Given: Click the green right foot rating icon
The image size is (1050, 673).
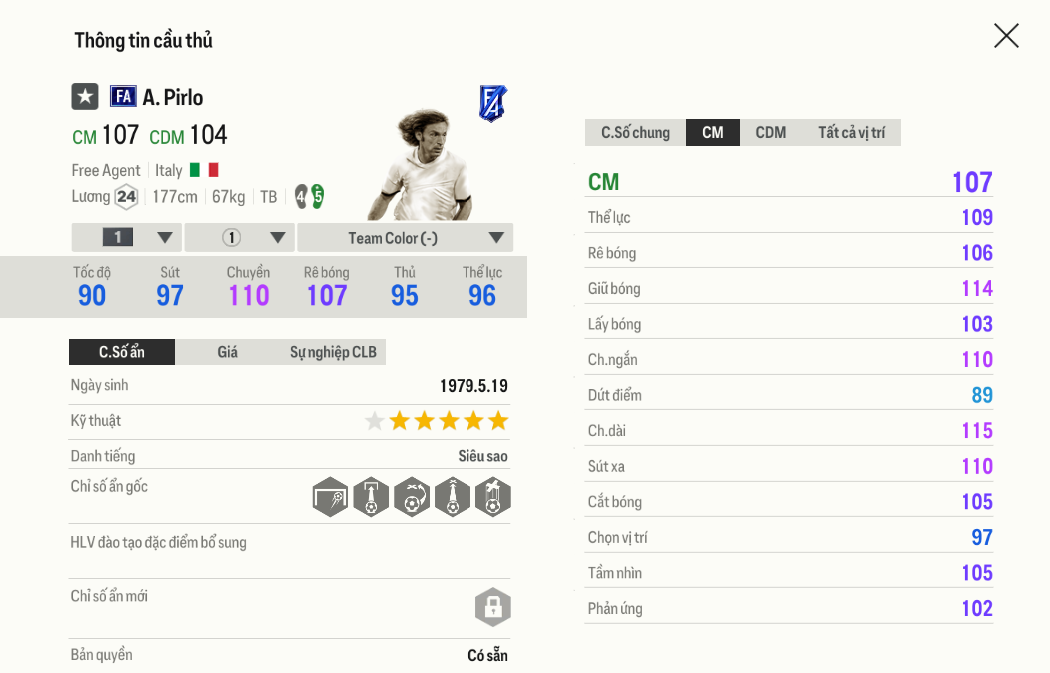Looking at the screenshot, I should 318,197.
